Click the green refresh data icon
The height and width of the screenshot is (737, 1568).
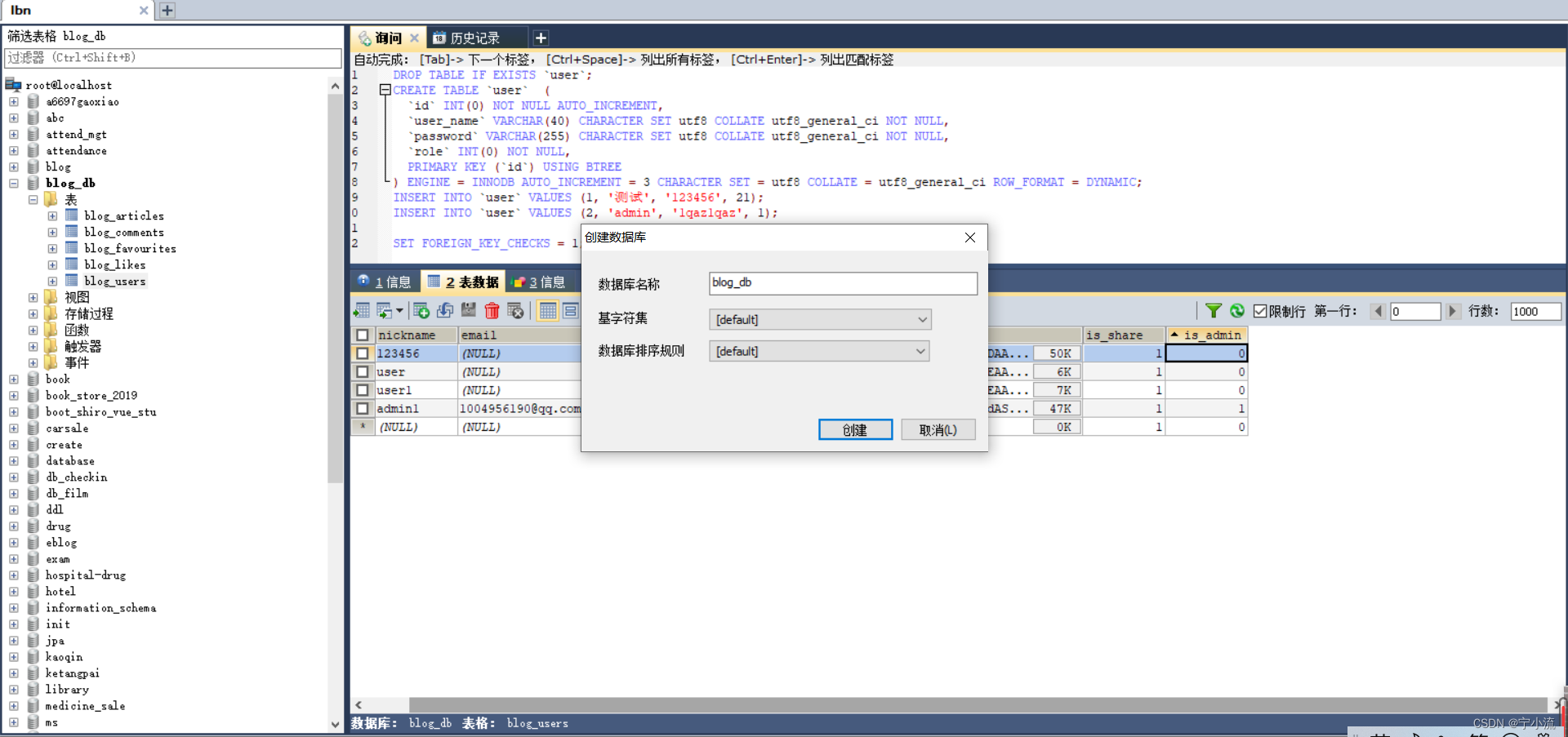1237,311
